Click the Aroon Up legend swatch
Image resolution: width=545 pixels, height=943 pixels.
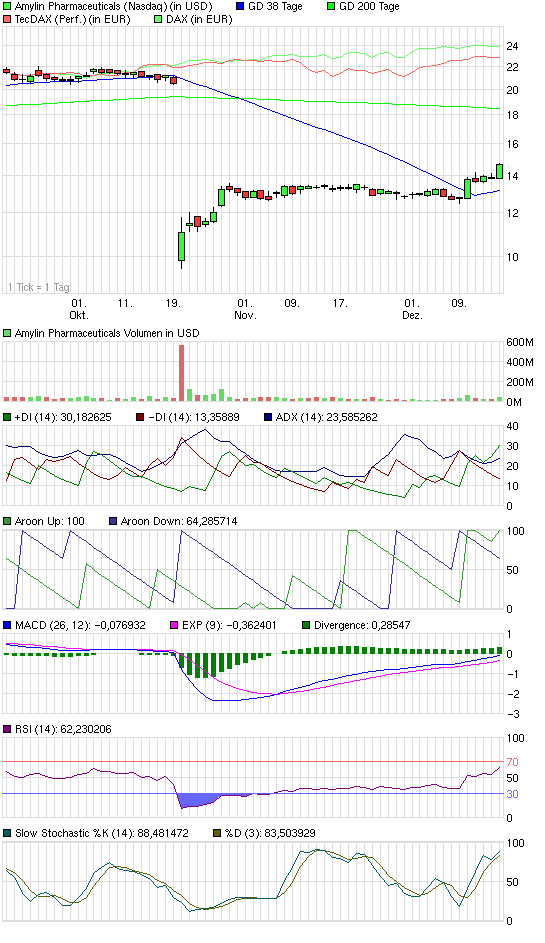(x=7, y=521)
